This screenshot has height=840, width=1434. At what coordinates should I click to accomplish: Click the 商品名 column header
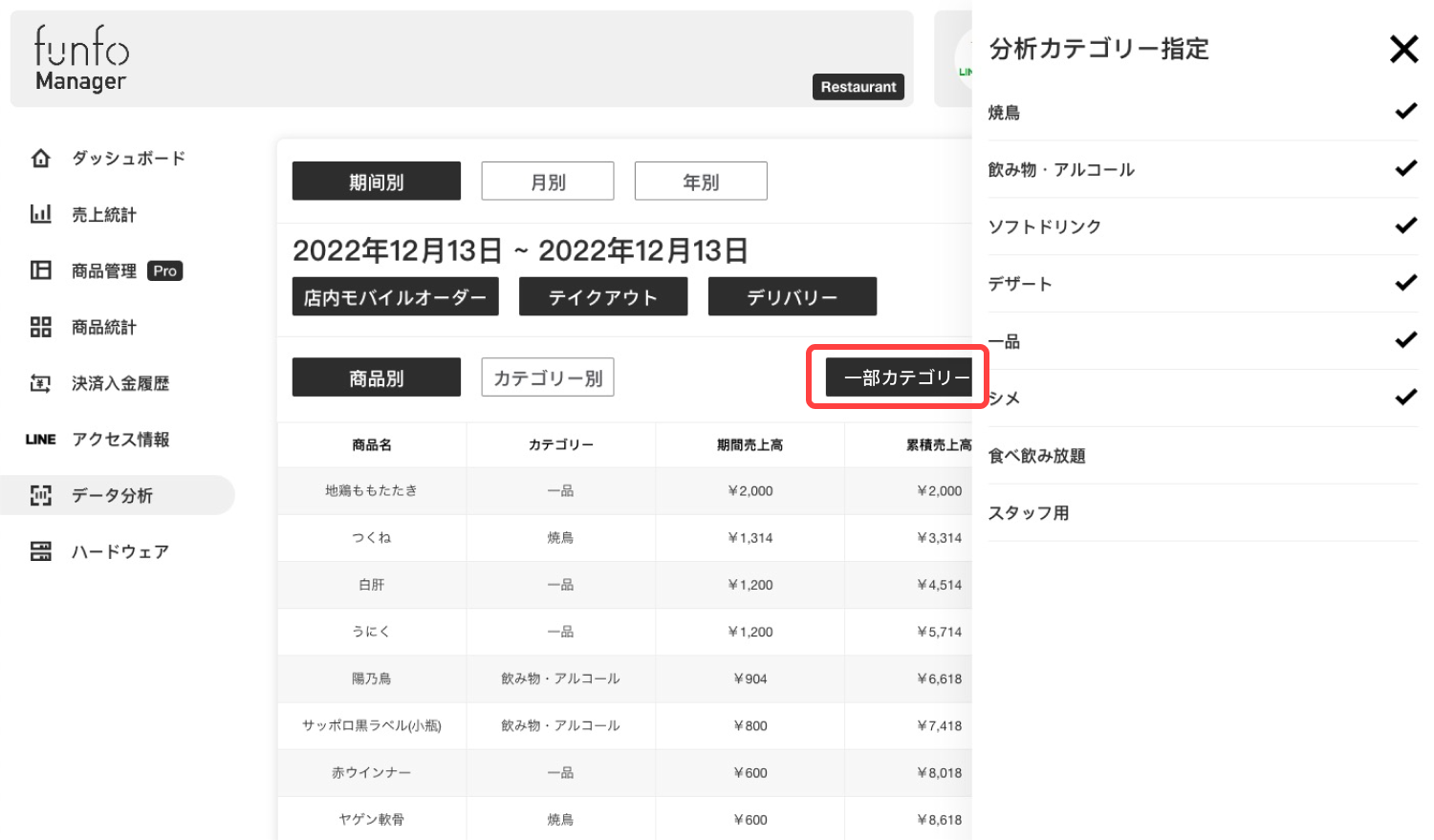(372, 445)
